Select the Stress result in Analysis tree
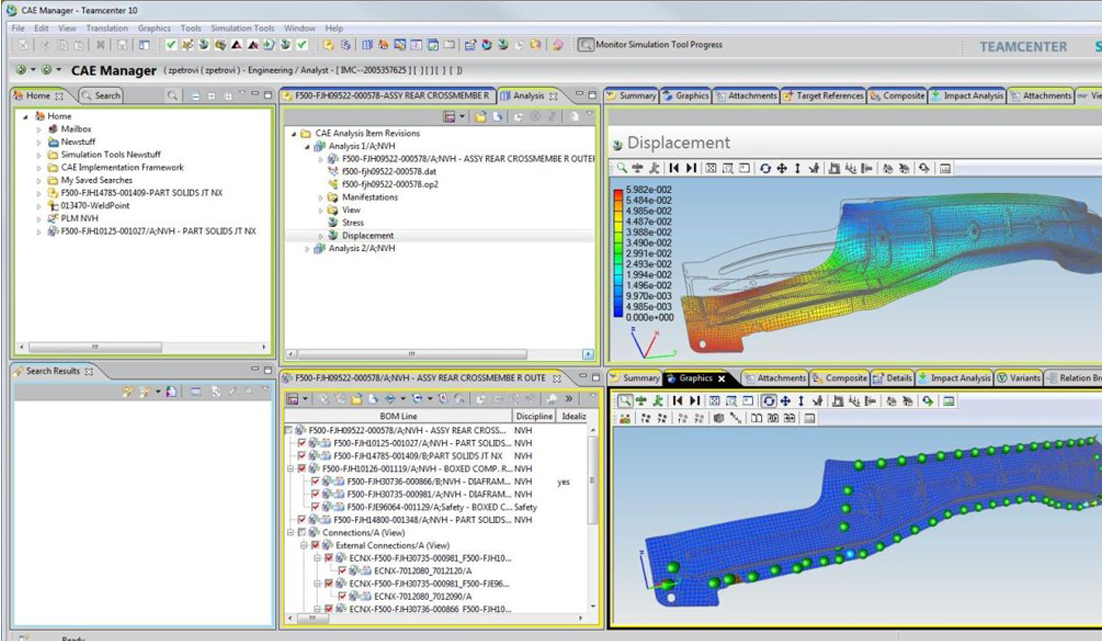The image size is (1102, 641). [353, 223]
